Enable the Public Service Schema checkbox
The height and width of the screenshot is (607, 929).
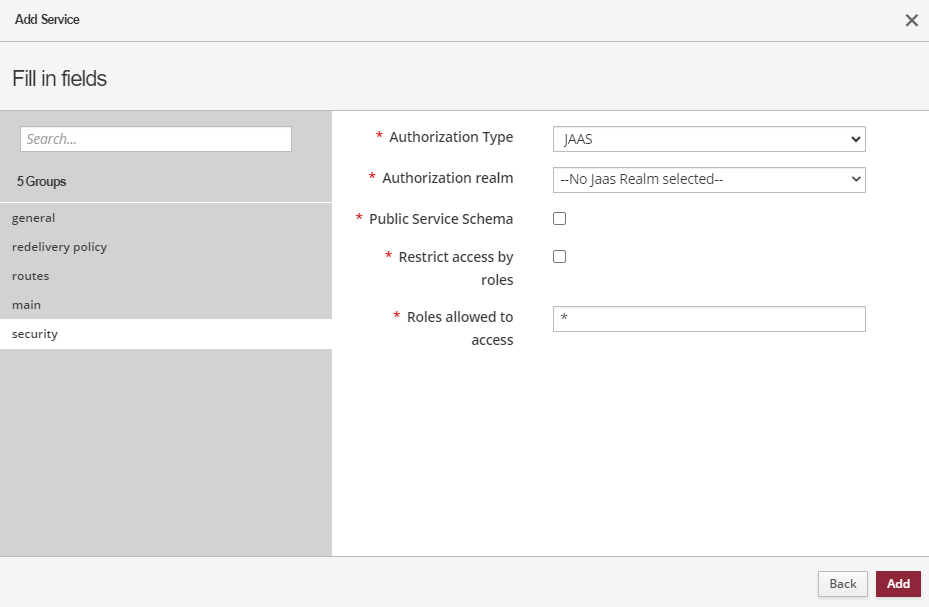click(560, 219)
